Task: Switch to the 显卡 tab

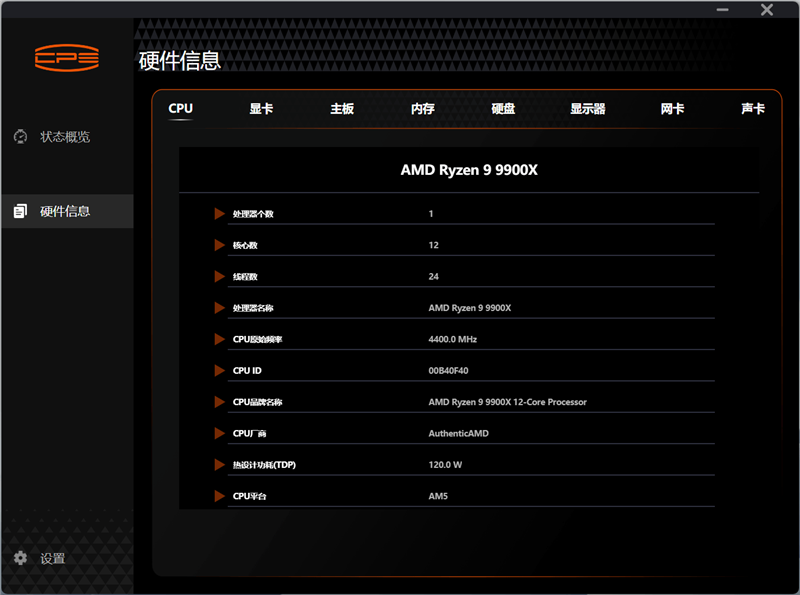Action: (x=261, y=109)
